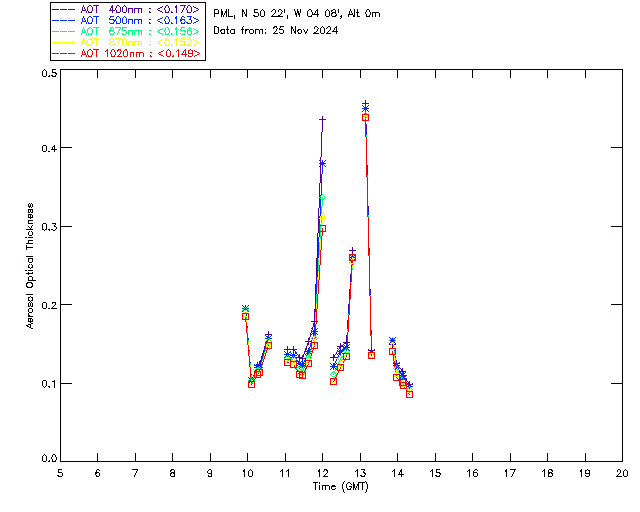Click the 0.0 y-axis tick label

[x=49, y=459]
